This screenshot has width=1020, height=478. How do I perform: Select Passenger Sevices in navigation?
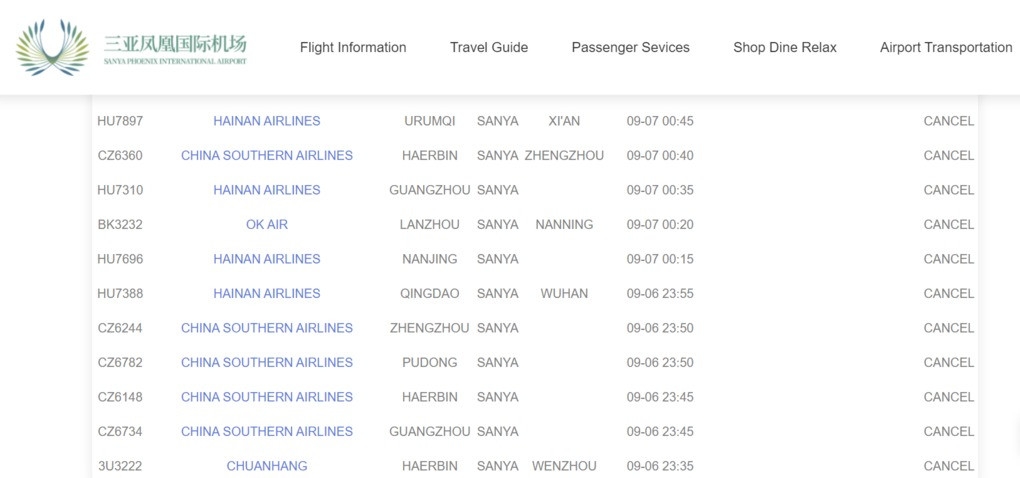630,47
